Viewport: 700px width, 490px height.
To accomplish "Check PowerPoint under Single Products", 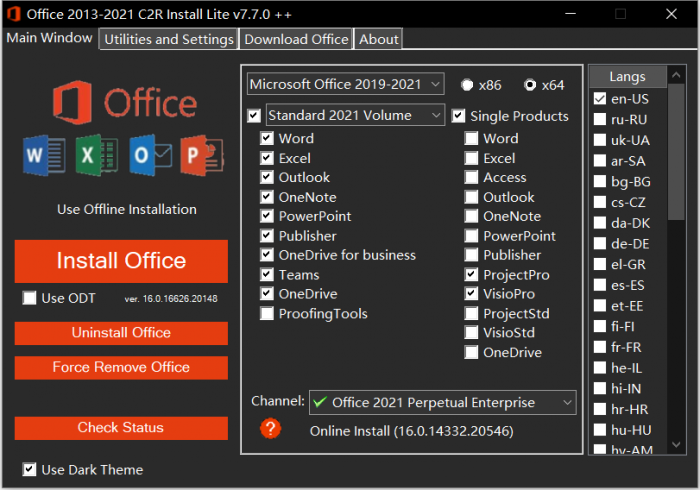I will (x=471, y=236).
